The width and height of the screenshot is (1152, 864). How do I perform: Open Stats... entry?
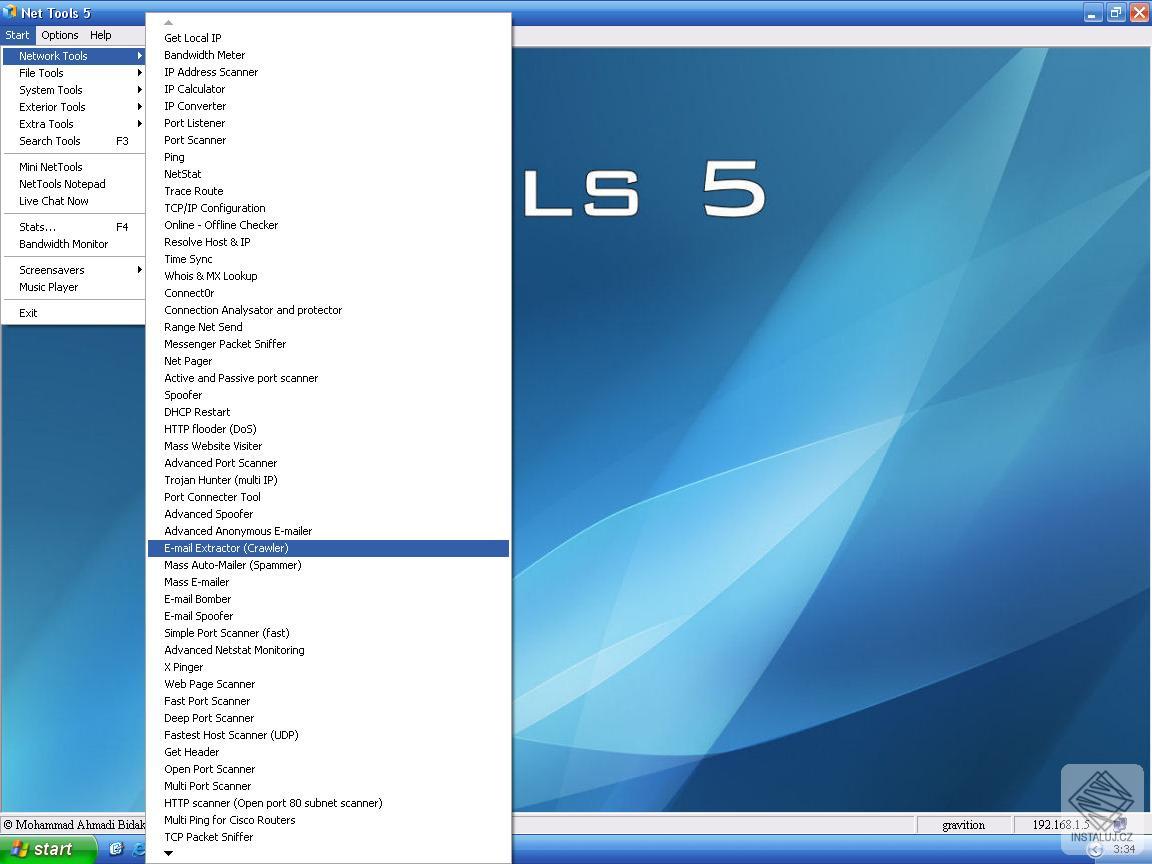[73, 227]
